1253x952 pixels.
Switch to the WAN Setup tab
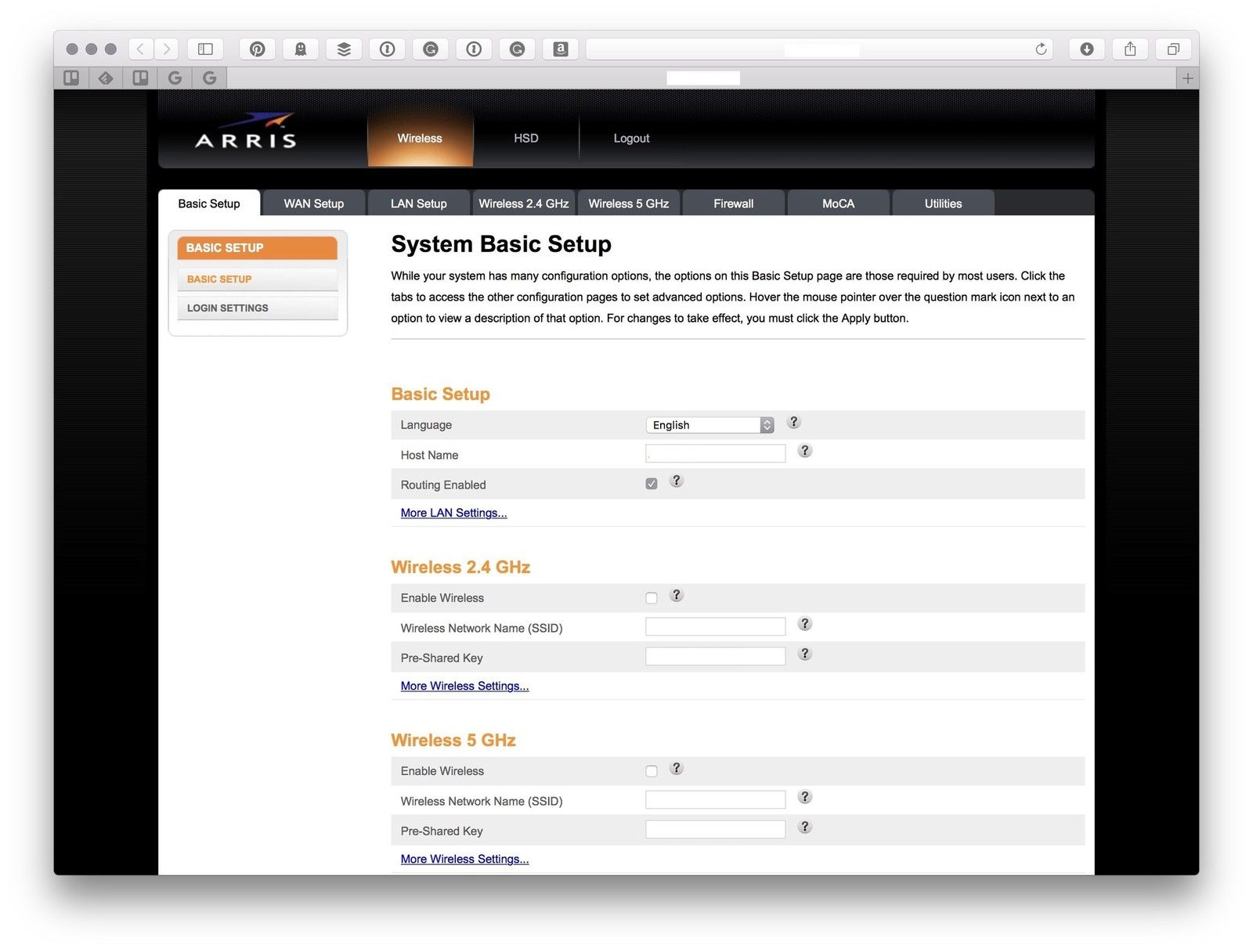(x=313, y=204)
